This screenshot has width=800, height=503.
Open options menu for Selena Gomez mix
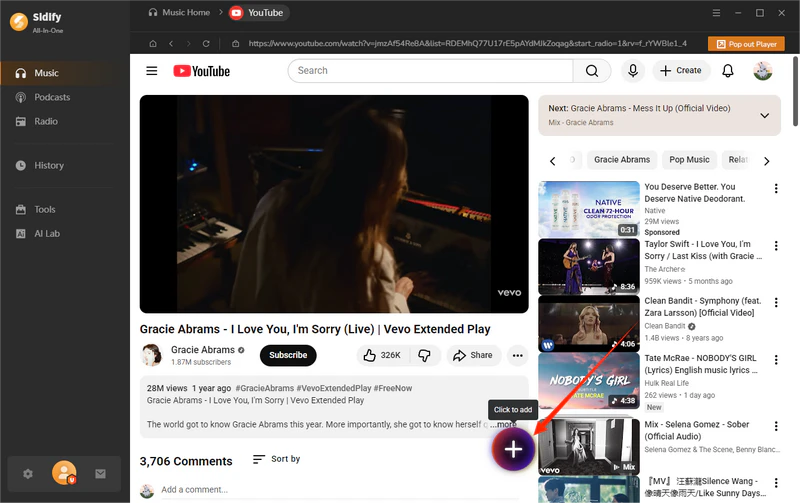[776, 426]
